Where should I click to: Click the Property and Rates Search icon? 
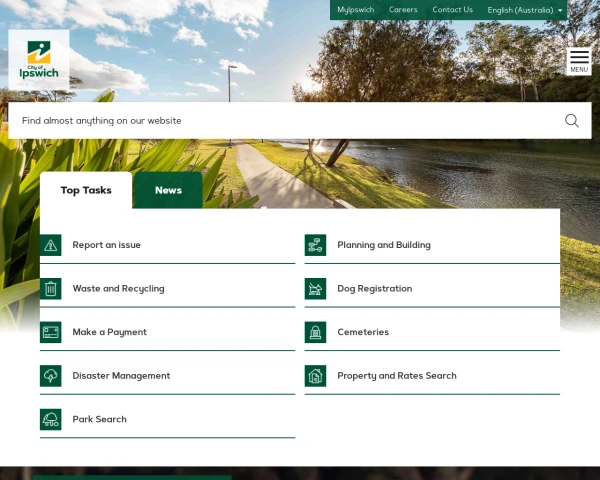click(x=316, y=376)
